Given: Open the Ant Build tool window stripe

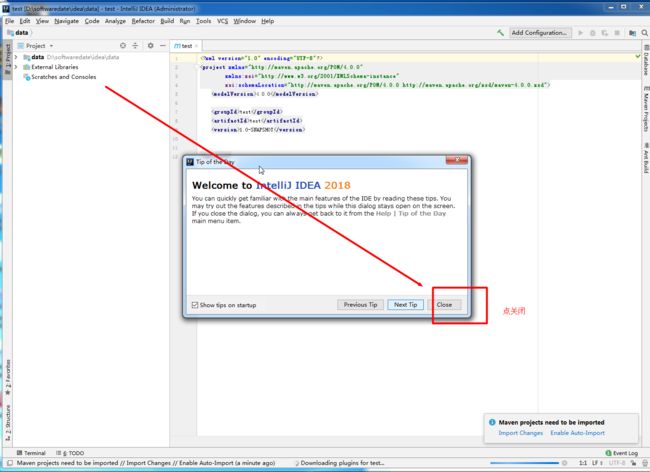Looking at the screenshot, I should [x=646, y=158].
